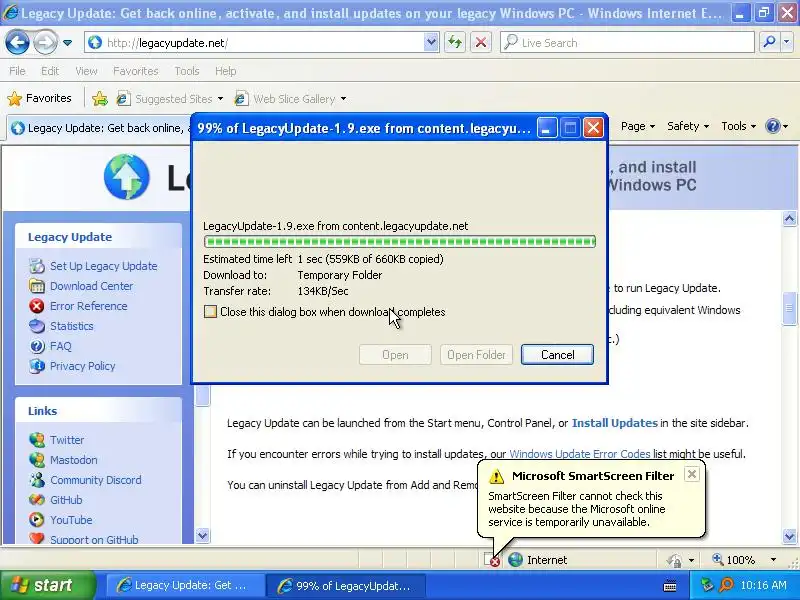Click the download progress bar
This screenshot has height=600, width=800.
(x=399, y=241)
